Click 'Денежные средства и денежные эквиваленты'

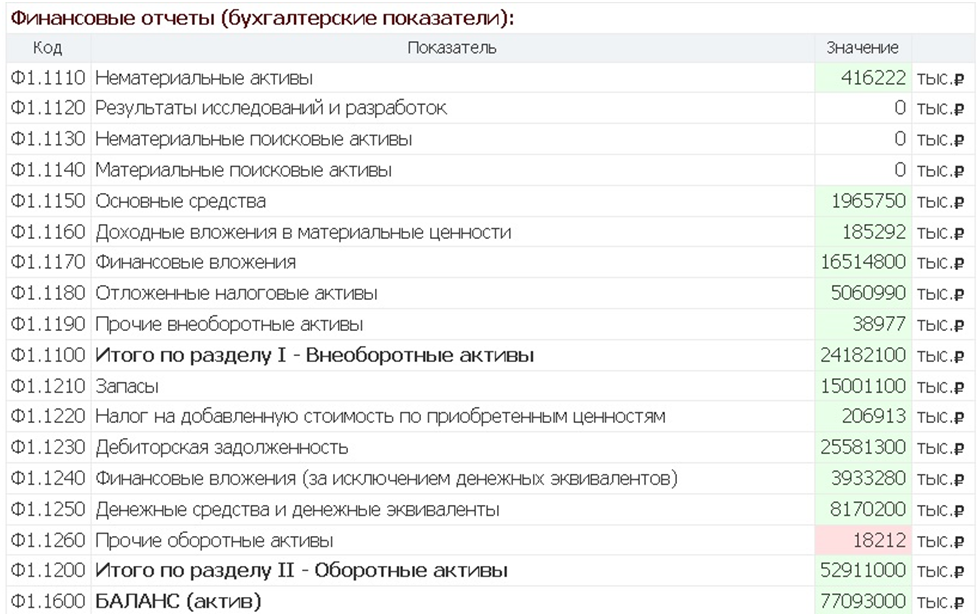(297, 510)
